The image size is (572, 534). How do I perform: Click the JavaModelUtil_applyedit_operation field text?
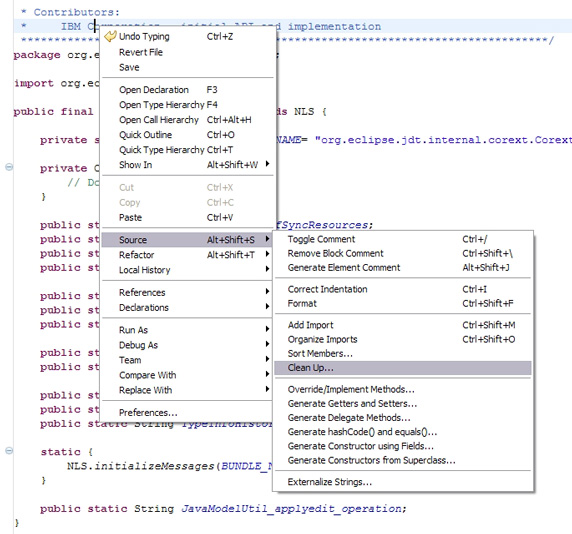pyautogui.click(x=291, y=509)
